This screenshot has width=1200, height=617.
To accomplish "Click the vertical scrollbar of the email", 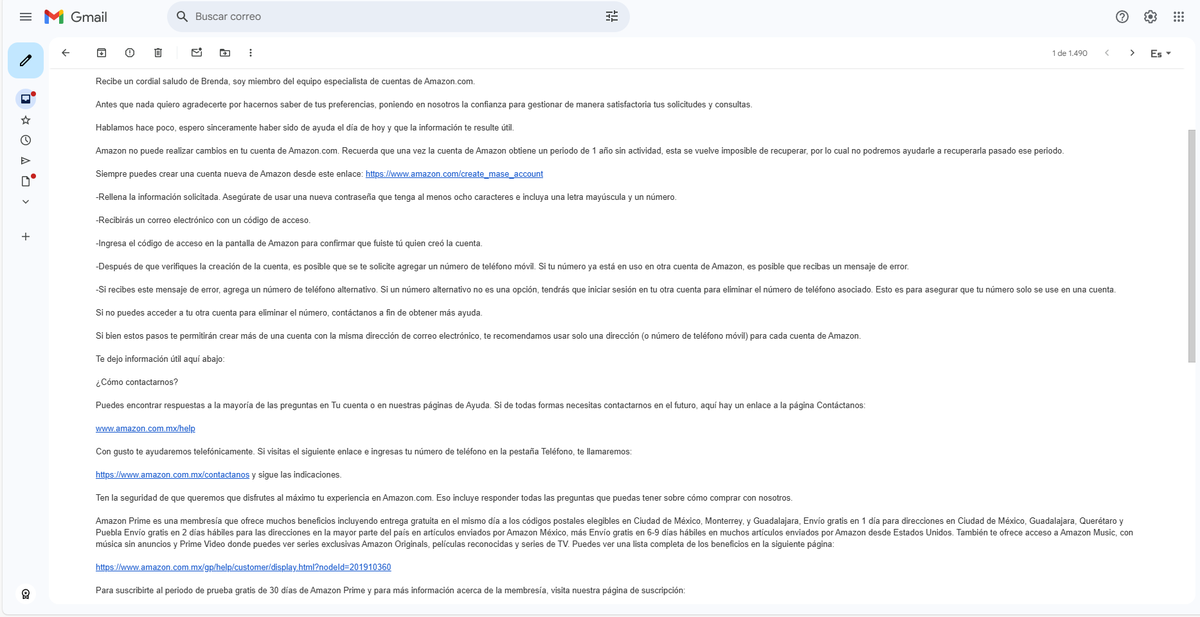I will coord(1190,245).
